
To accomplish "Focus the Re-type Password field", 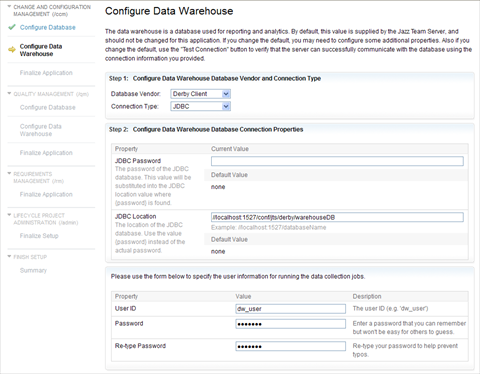I will pyautogui.click(x=290, y=346).
